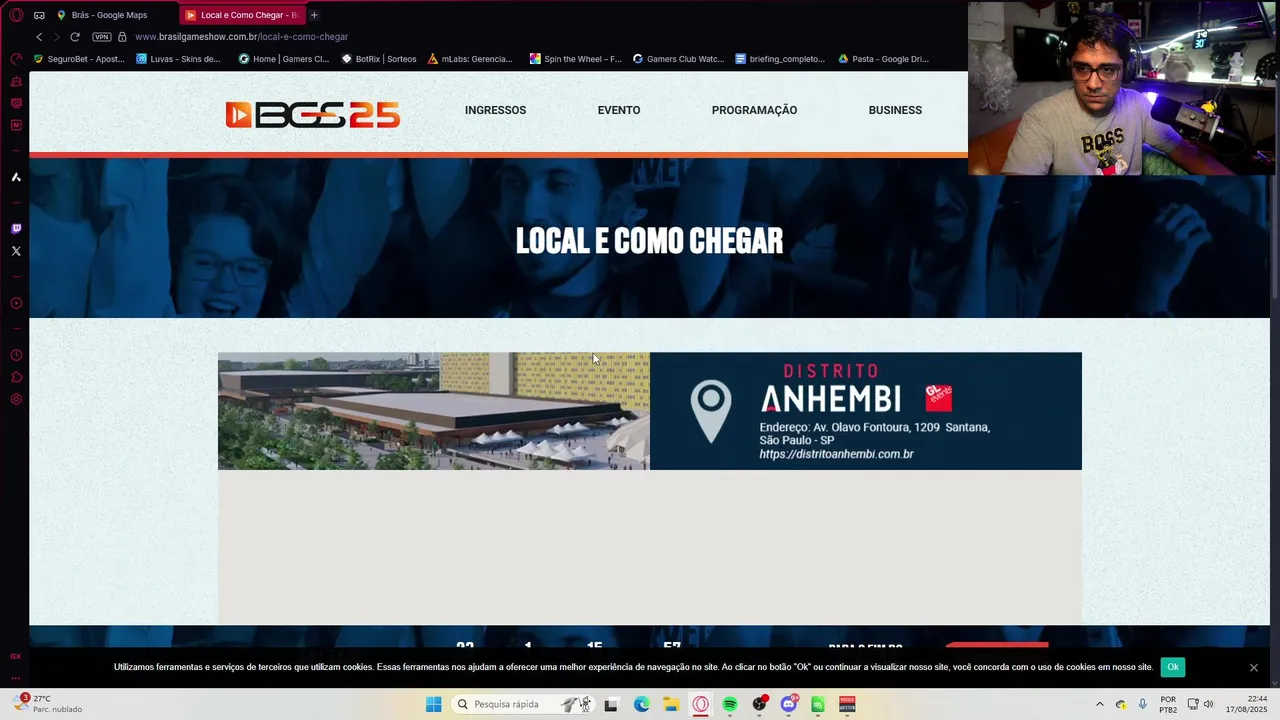Click the tray microphone icon
The height and width of the screenshot is (720, 1280).
point(1143,704)
